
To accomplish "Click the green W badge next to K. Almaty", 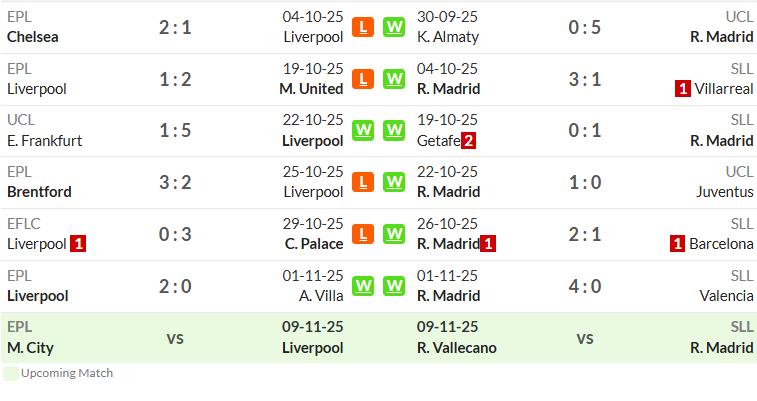I will pyautogui.click(x=394, y=27).
